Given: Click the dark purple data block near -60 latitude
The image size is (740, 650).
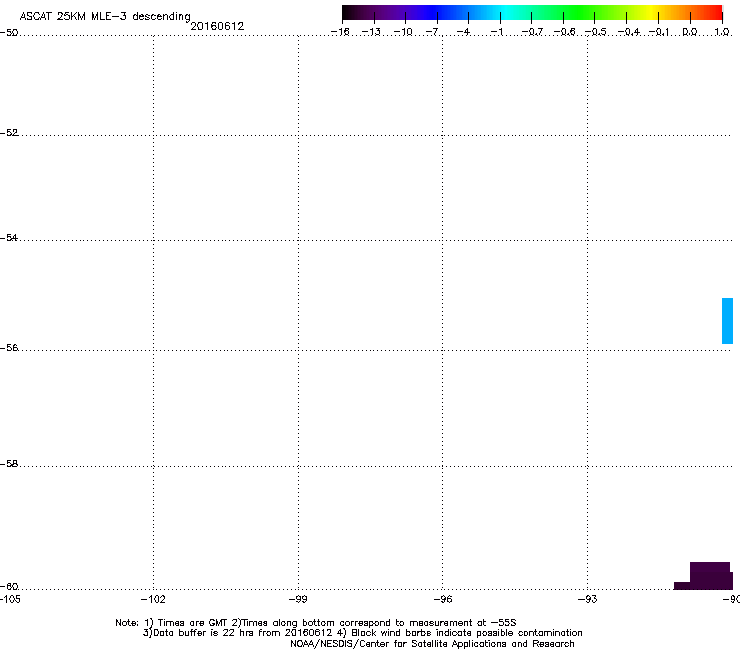Looking at the screenshot, I should point(703,576).
